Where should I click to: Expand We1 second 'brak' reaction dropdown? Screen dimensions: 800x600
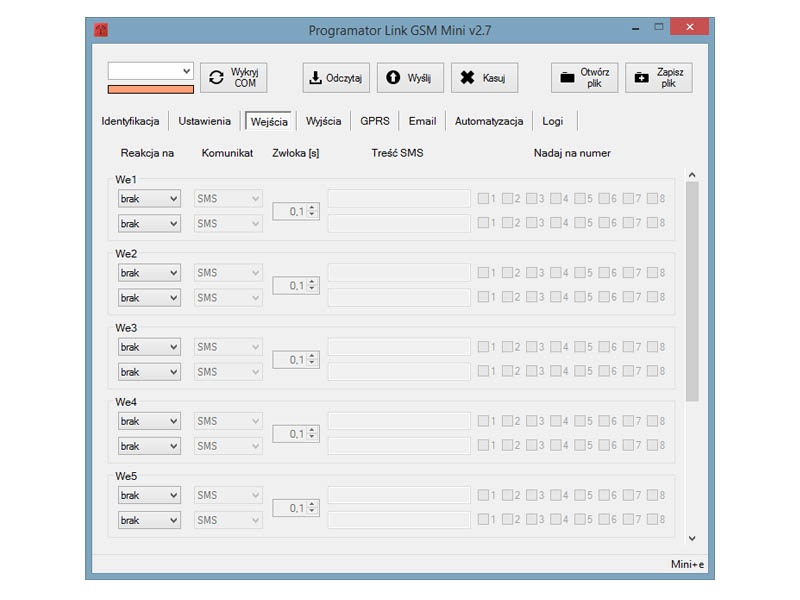click(149, 223)
